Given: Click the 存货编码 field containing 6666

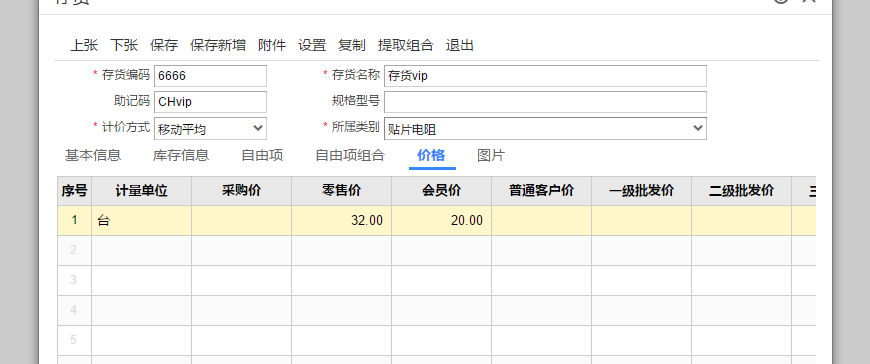Looking at the screenshot, I should point(210,76).
